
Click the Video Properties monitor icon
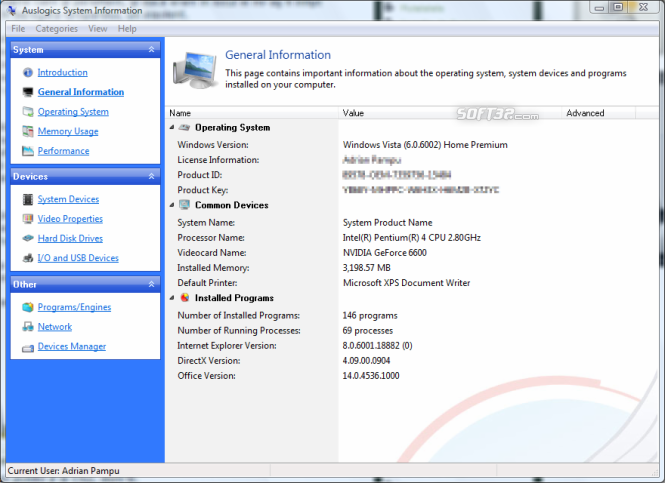click(28, 219)
